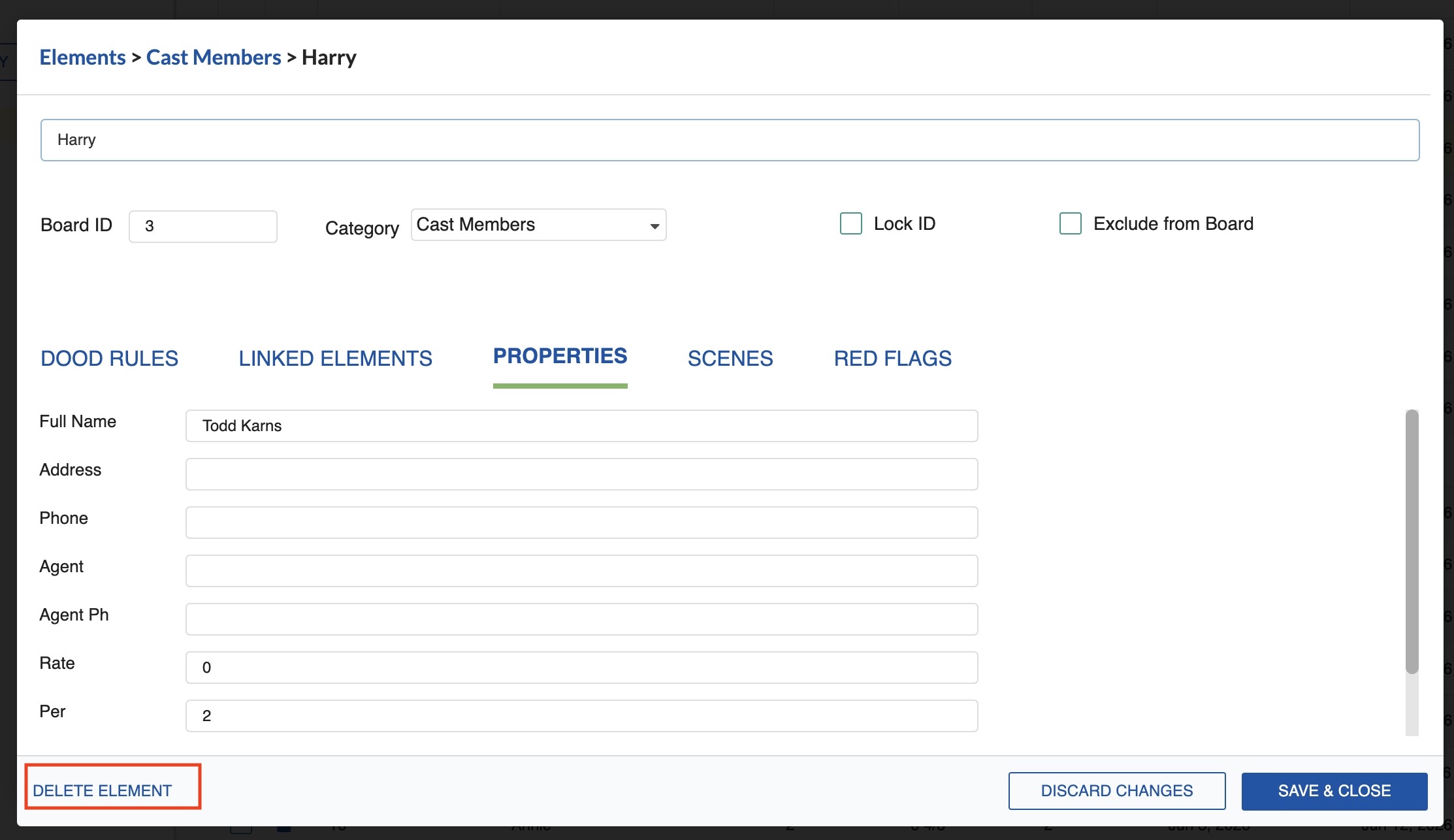Focus the Board ID input field

tap(203, 226)
